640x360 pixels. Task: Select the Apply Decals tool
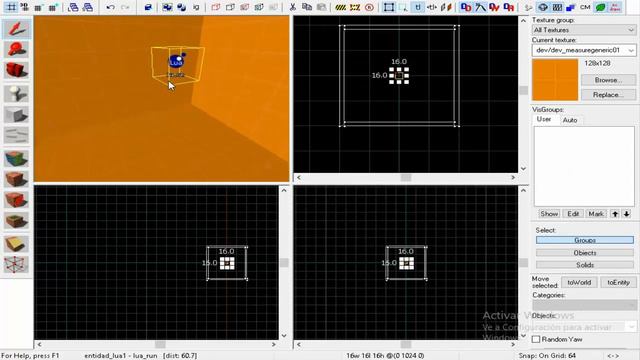[16, 200]
